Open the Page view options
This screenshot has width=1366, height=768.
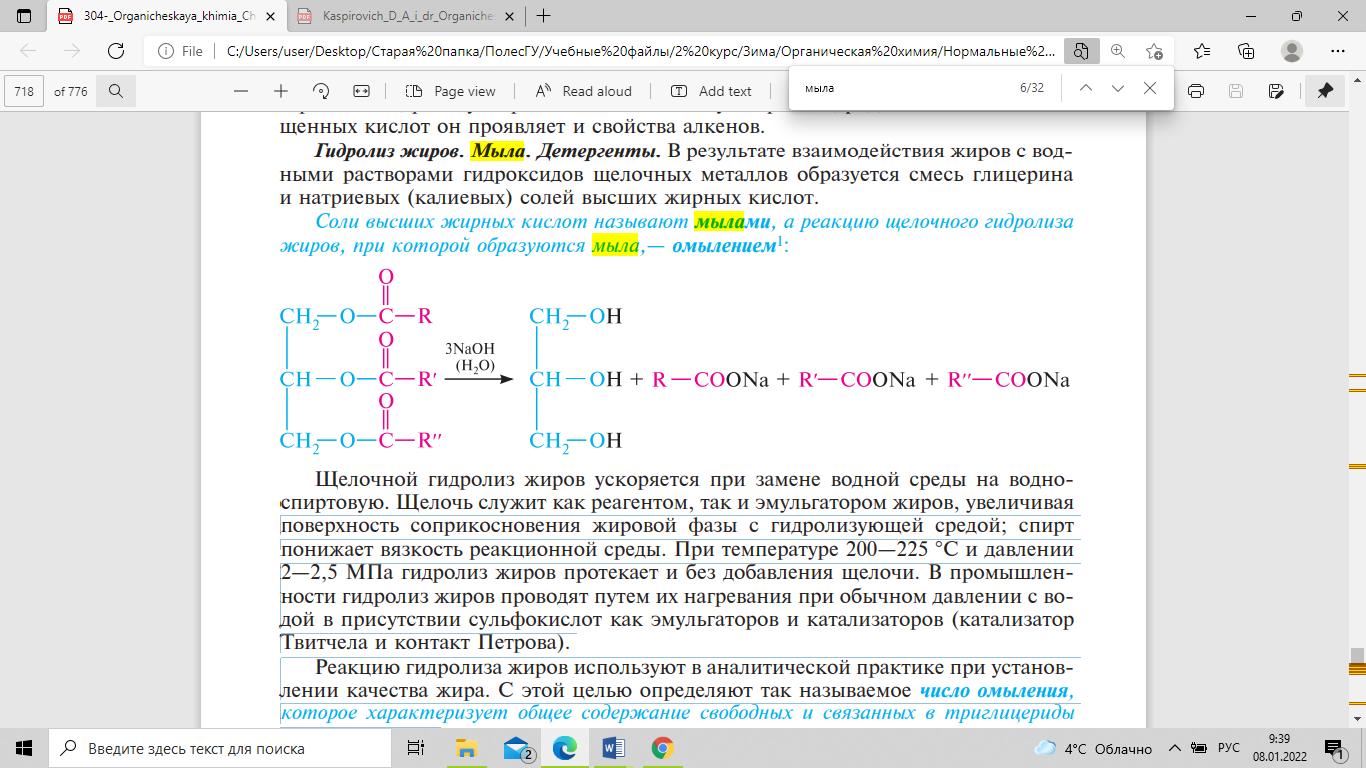tap(452, 91)
